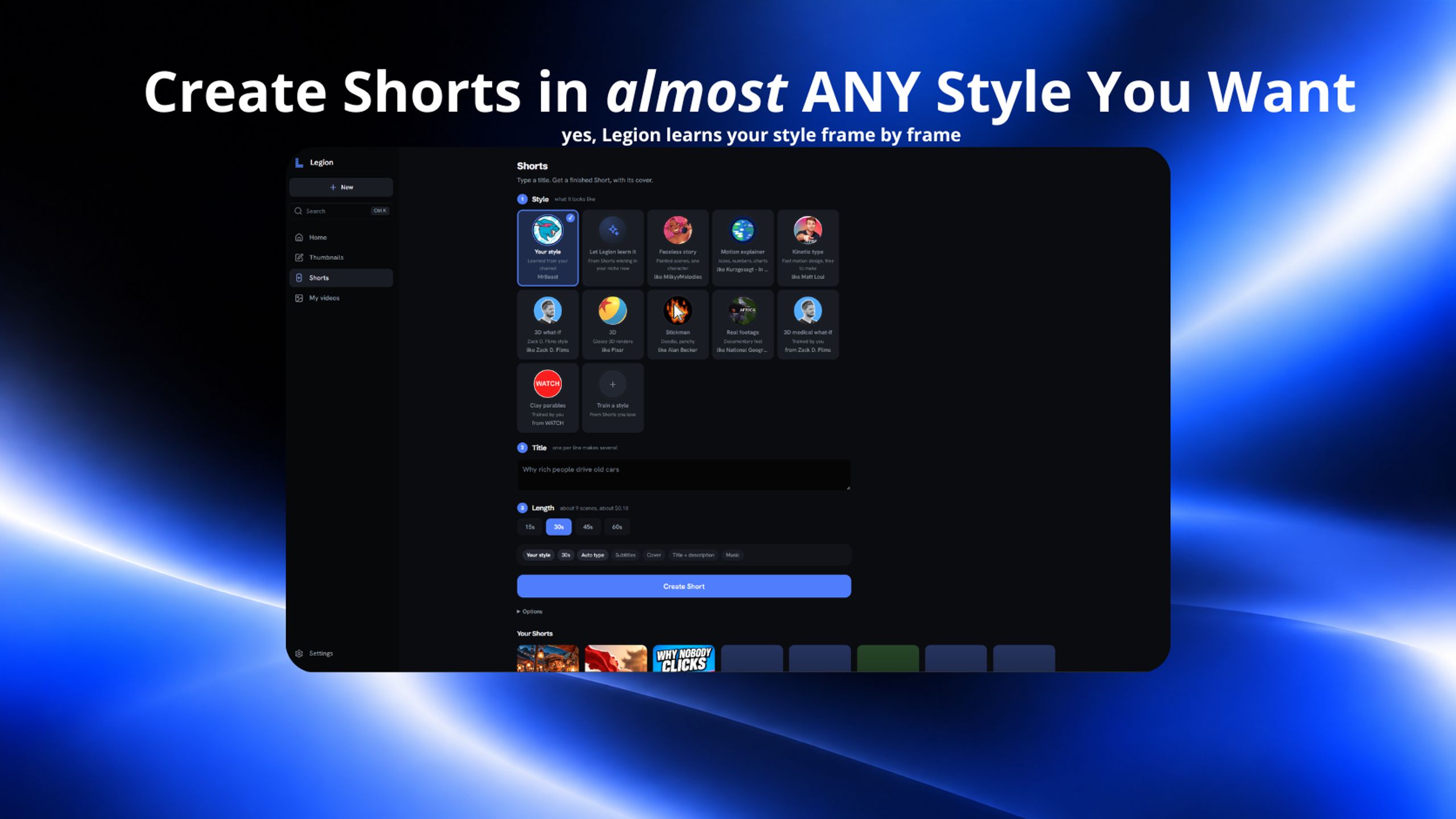Toggle the Music chip
This screenshot has height=819, width=1456.
(732, 555)
